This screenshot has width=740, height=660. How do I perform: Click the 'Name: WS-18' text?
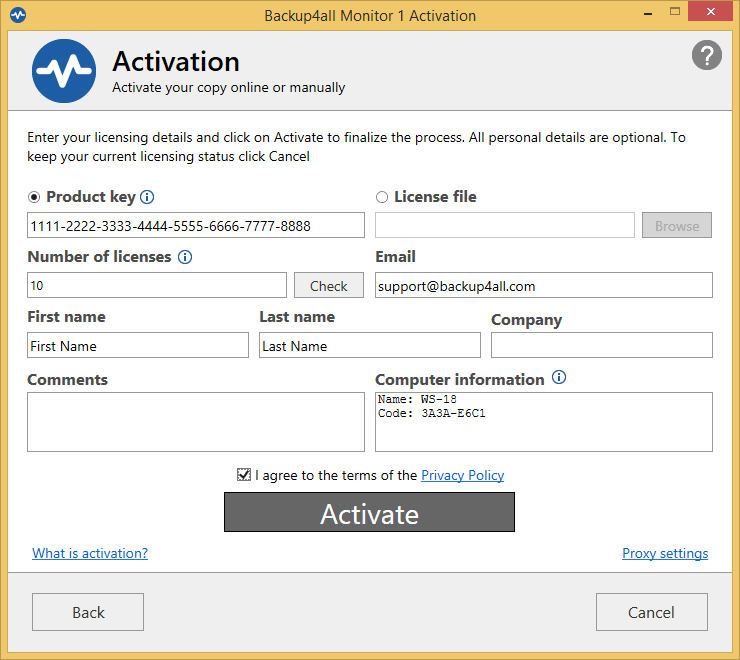point(417,399)
